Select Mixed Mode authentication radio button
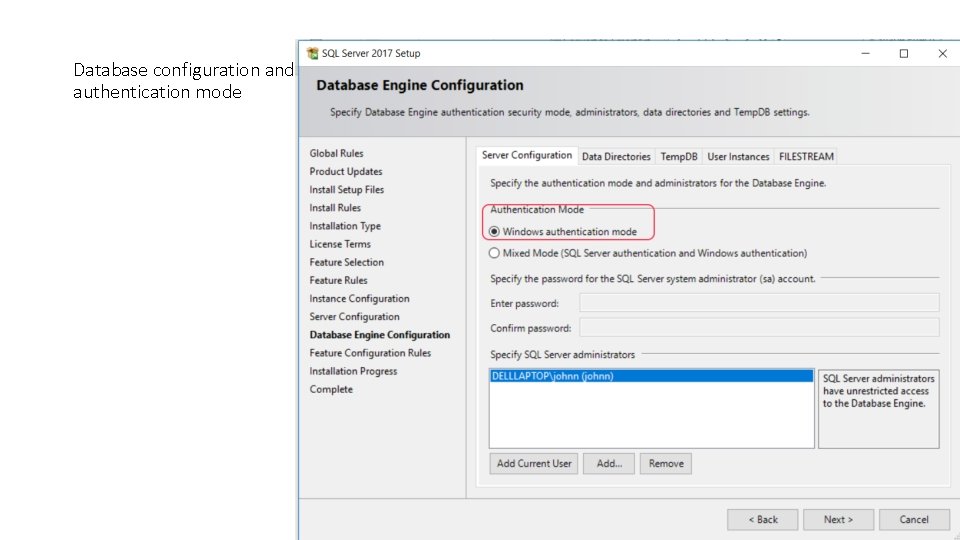Viewport: 960px width, 540px height. [x=495, y=253]
